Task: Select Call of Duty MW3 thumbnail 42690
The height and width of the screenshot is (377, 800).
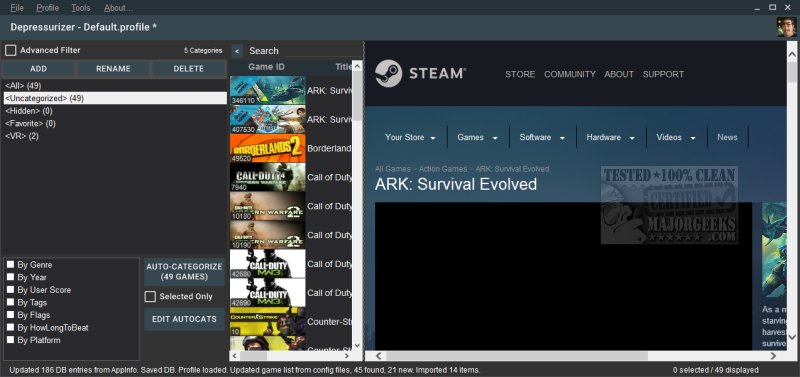Action: point(268,293)
